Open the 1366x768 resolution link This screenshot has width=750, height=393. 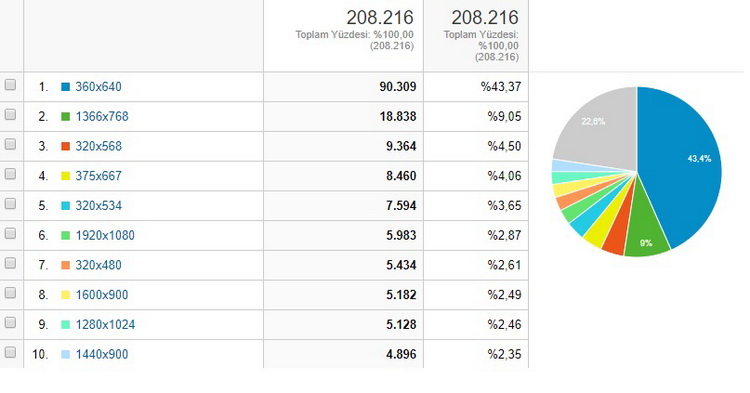click(x=102, y=116)
